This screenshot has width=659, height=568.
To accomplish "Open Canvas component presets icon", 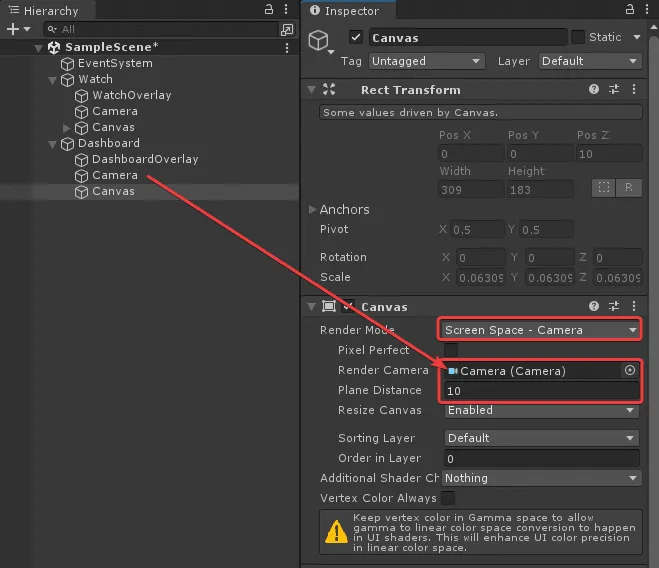I will 614,306.
